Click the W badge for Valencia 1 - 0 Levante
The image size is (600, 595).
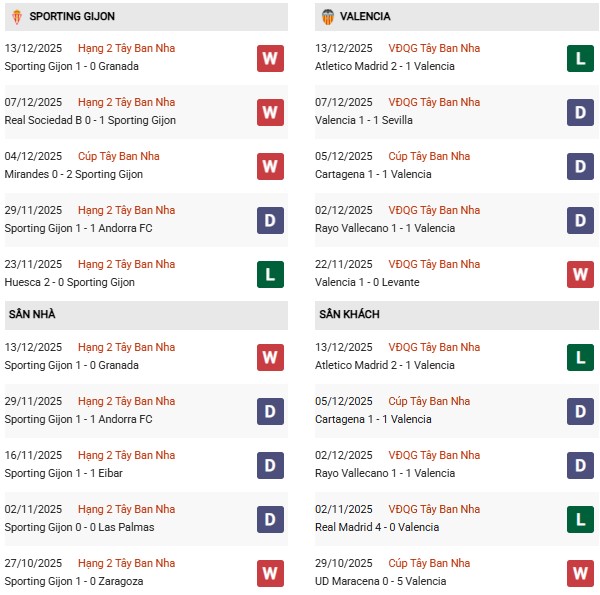580,274
